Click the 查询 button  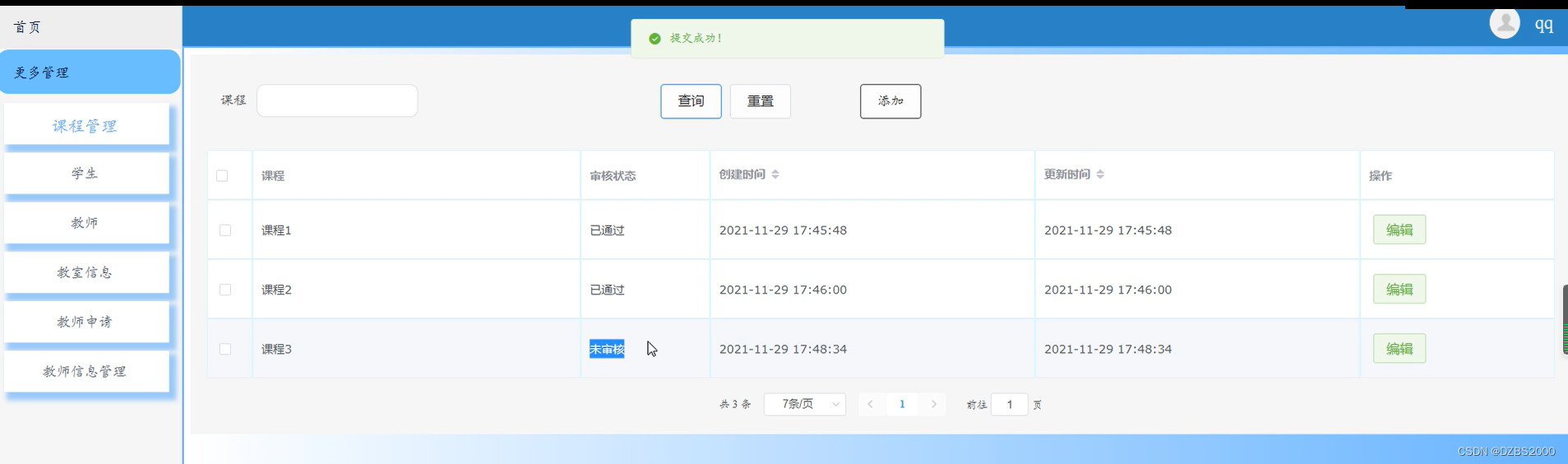click(x=691, y=101)
